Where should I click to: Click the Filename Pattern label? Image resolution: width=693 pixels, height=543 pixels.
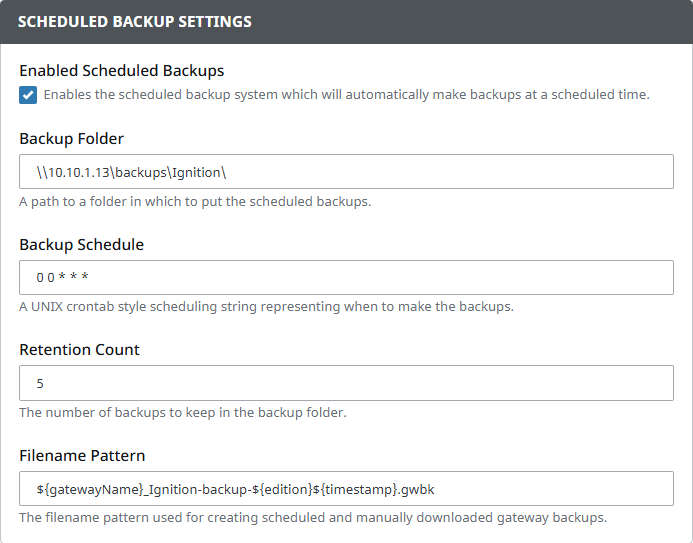[83, 456]
